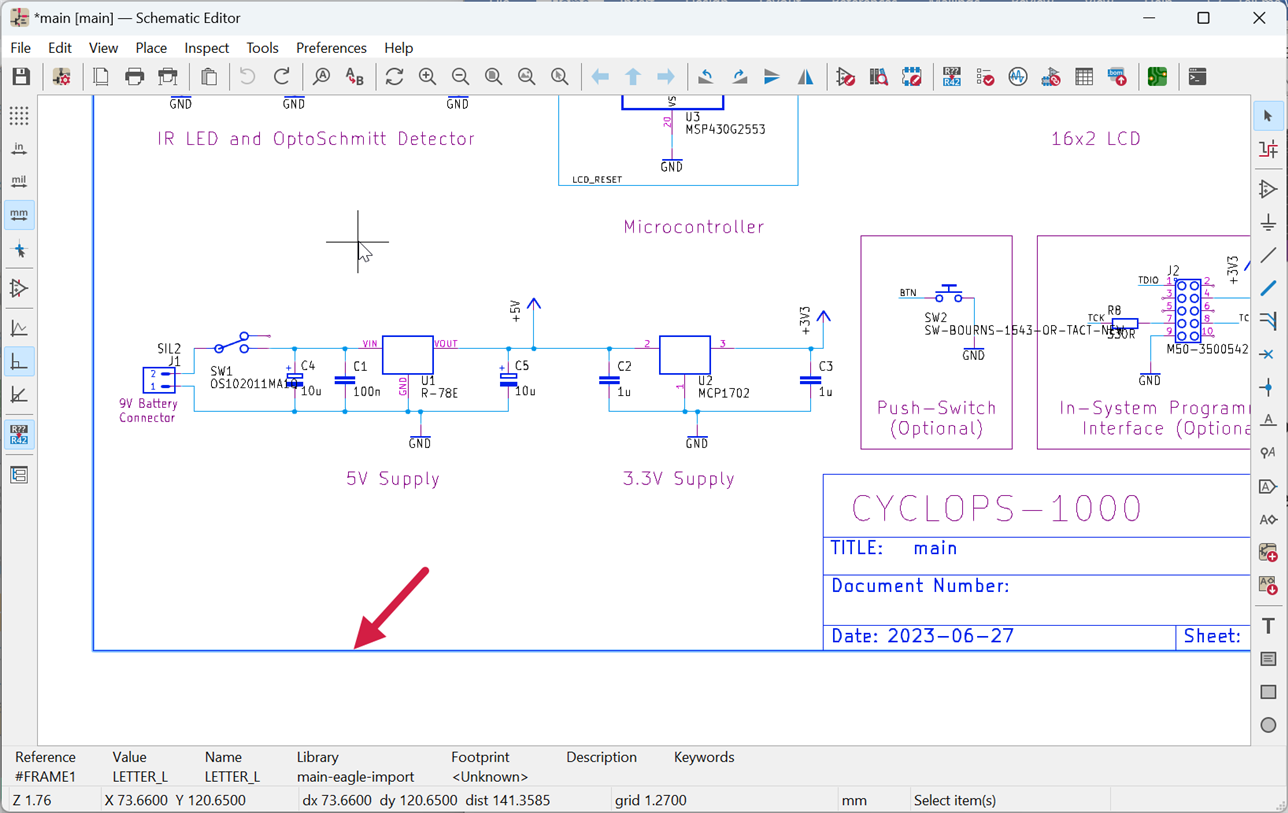Choose the Add Power Port tool
1288x813 pixels.
pyautogui.click(x=1268, y=222)
